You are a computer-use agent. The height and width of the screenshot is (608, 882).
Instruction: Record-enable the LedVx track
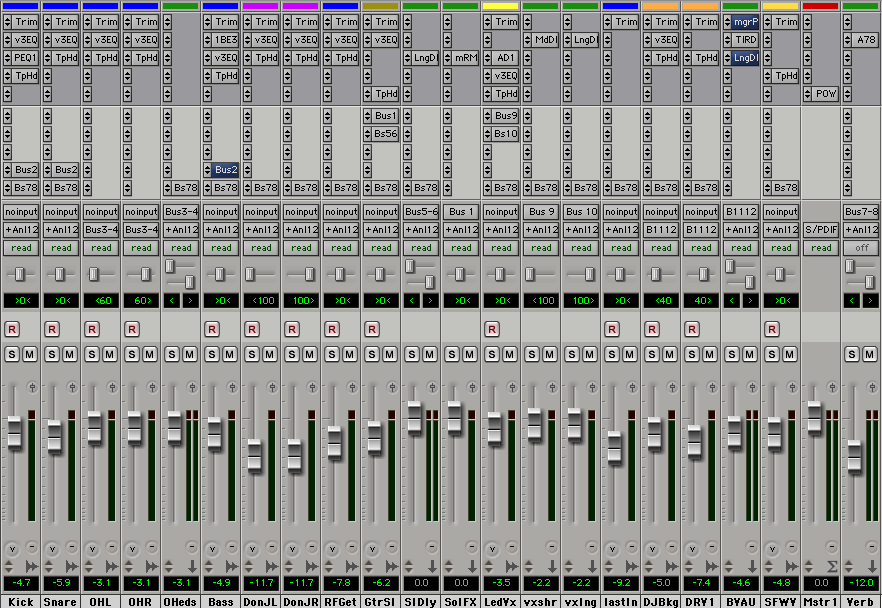(x=492, y=329)
